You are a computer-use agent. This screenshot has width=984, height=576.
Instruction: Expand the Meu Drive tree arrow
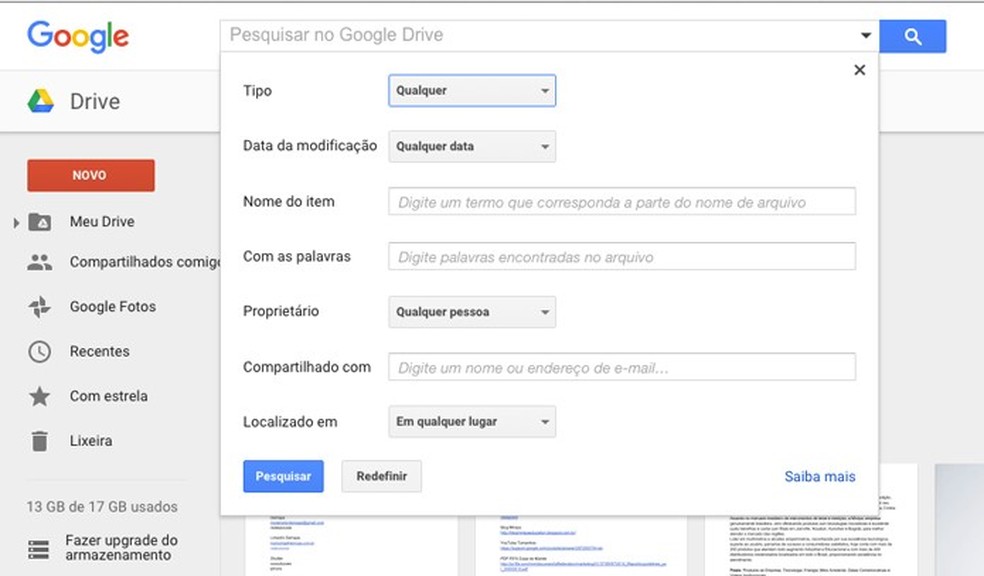click(x=16, y=222)
